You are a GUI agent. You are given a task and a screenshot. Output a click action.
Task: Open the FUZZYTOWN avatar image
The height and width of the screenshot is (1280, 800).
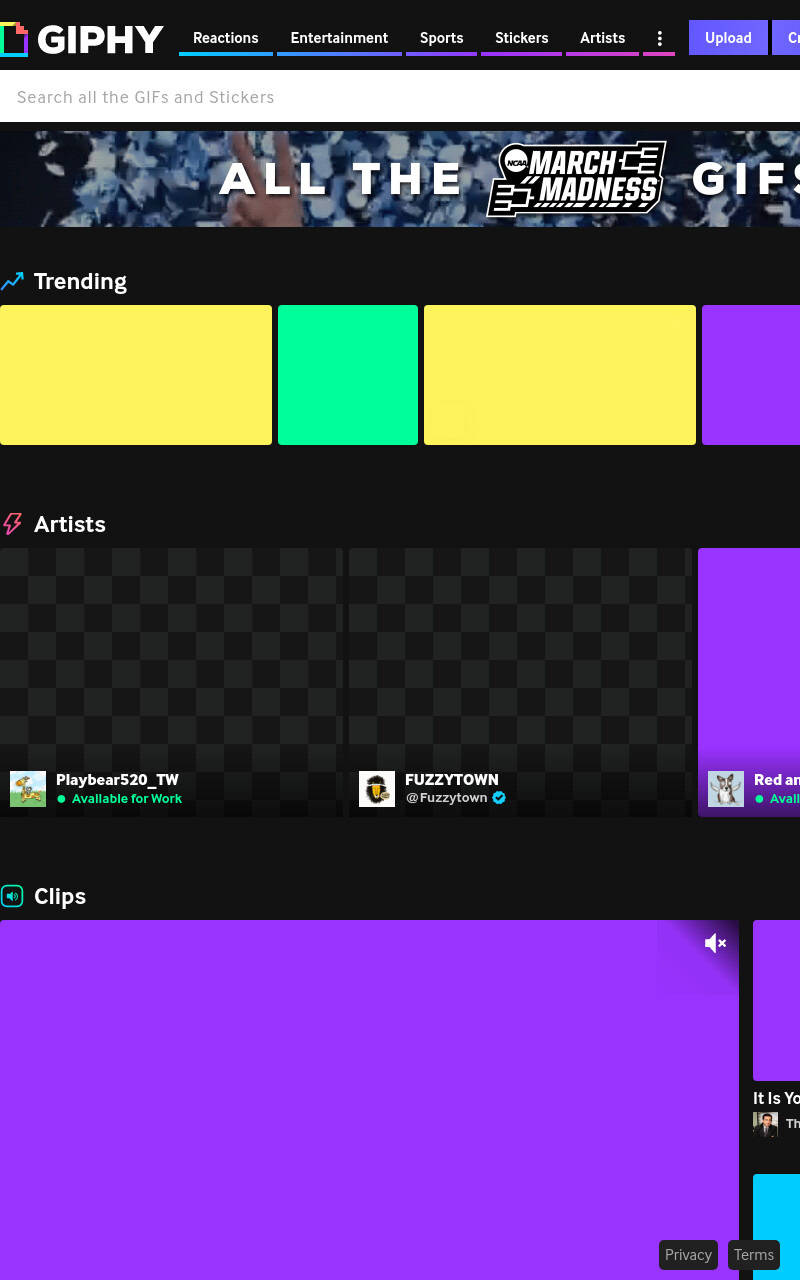click(x=377, y=789)
